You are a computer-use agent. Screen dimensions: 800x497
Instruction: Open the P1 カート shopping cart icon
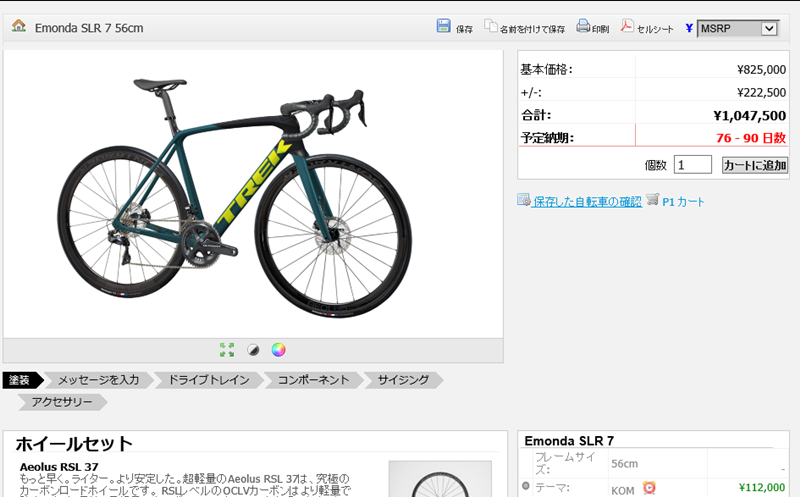tap(653, 200)
